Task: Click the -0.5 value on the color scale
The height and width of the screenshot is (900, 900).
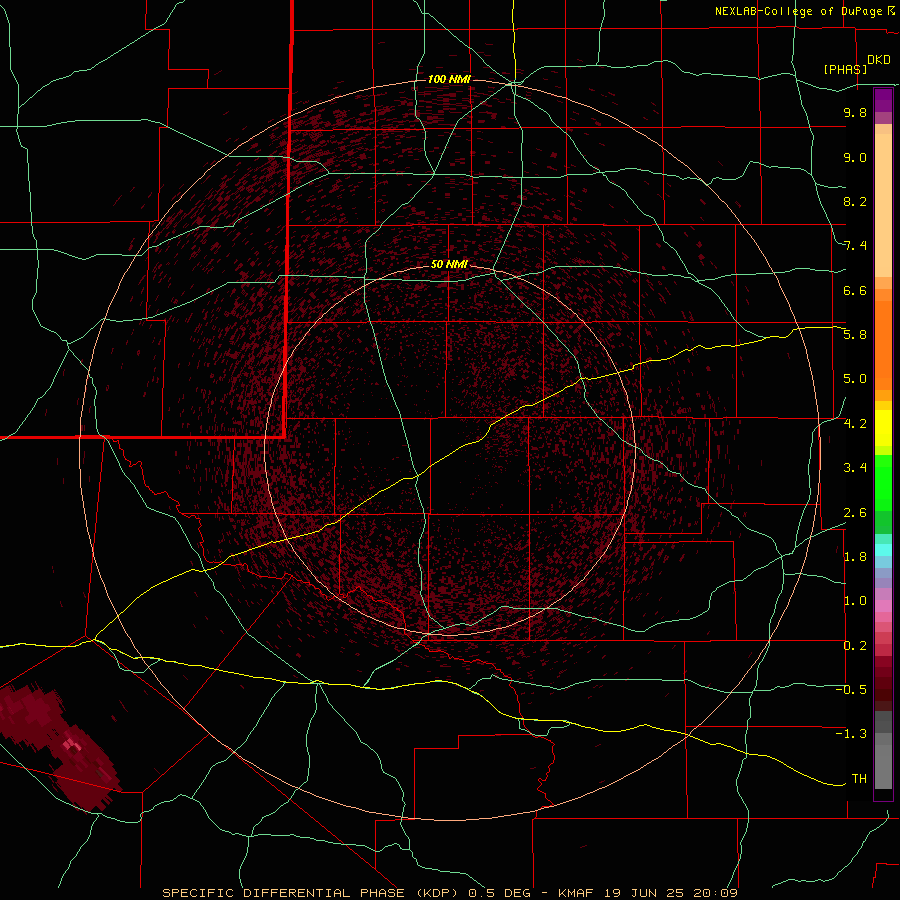Action: pyautogui.click(x=851, y=690)
